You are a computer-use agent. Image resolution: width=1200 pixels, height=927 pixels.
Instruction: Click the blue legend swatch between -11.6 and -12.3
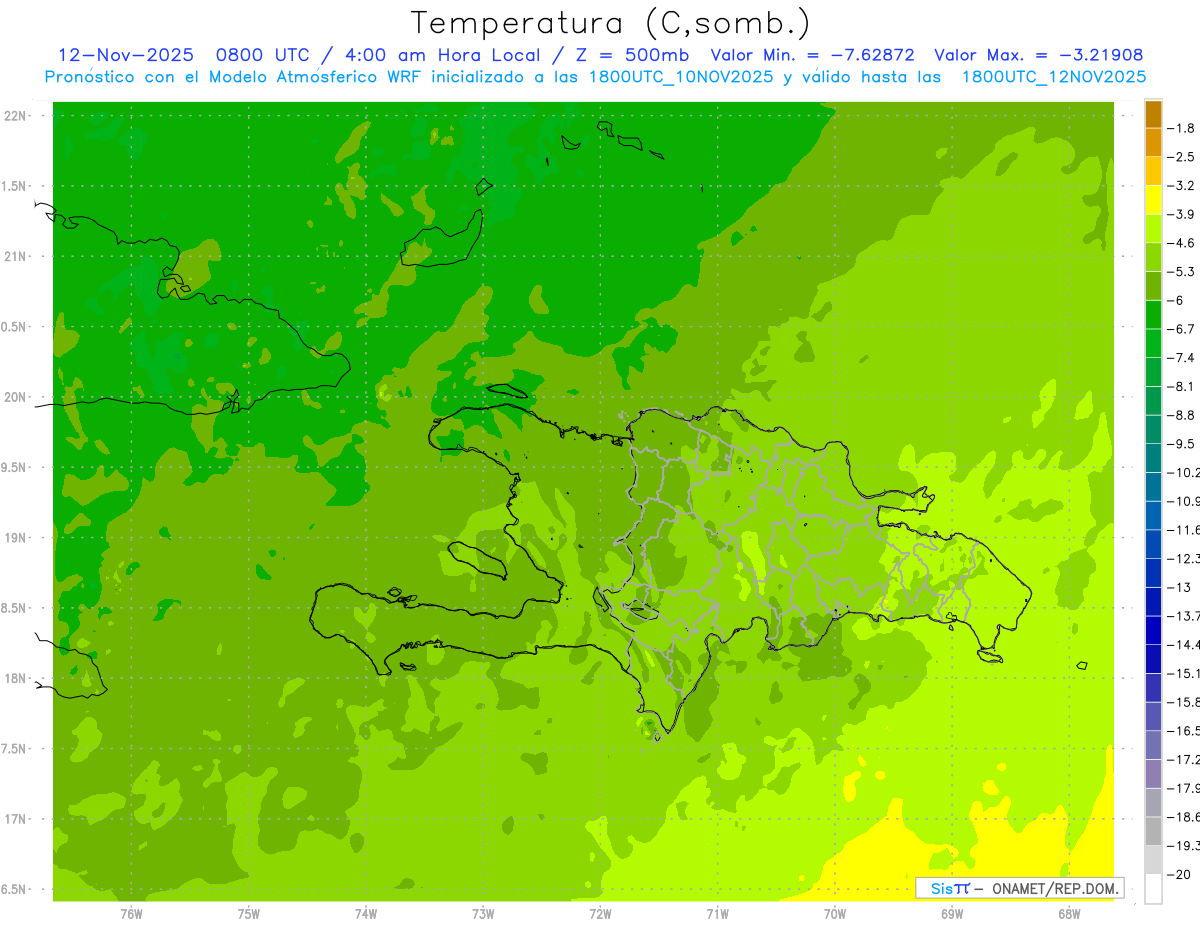click(1153, 543)
